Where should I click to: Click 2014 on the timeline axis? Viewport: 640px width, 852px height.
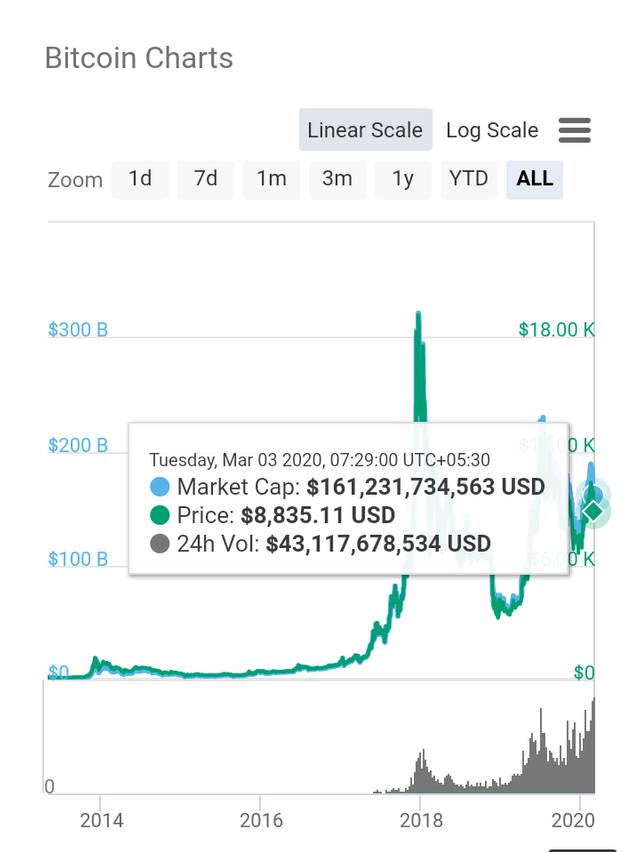point(101,820)
